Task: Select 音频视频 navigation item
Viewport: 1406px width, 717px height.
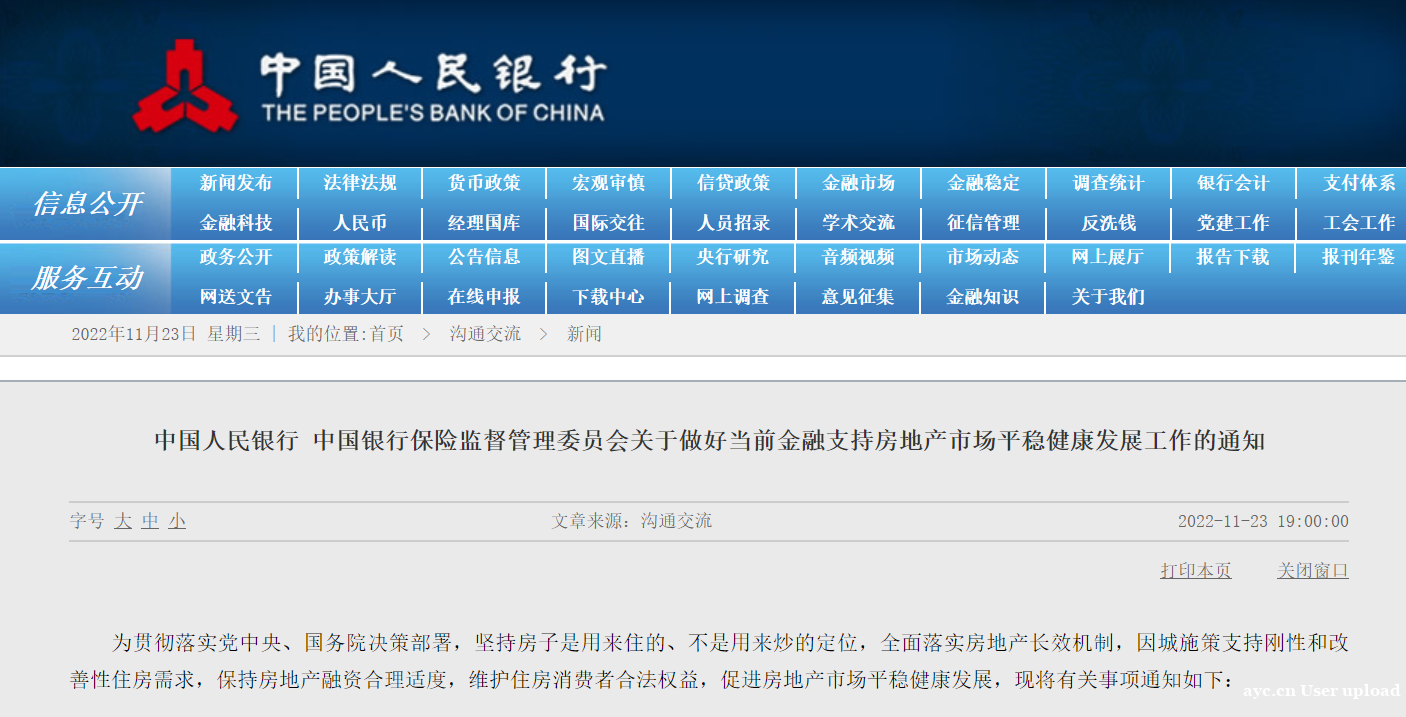Action: click(859, 257)
